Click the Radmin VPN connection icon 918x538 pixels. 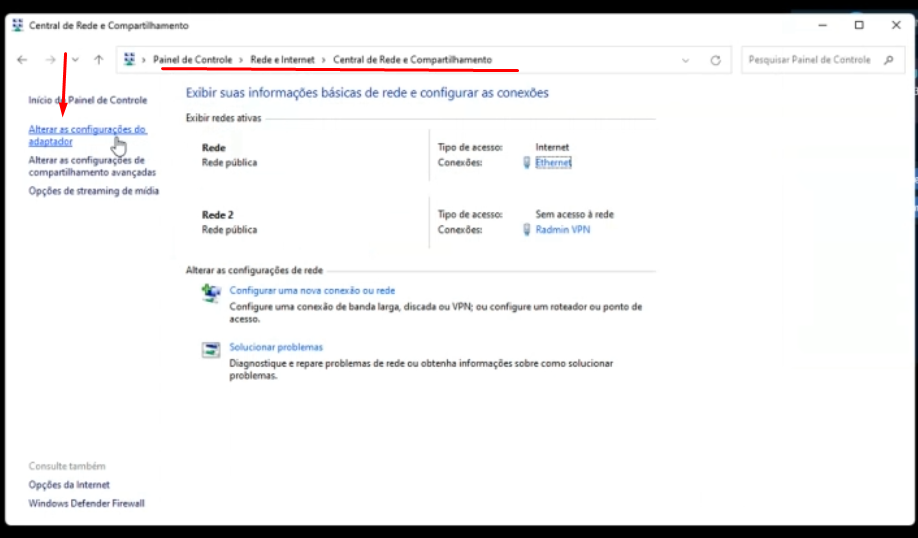(x=527, y=230)
